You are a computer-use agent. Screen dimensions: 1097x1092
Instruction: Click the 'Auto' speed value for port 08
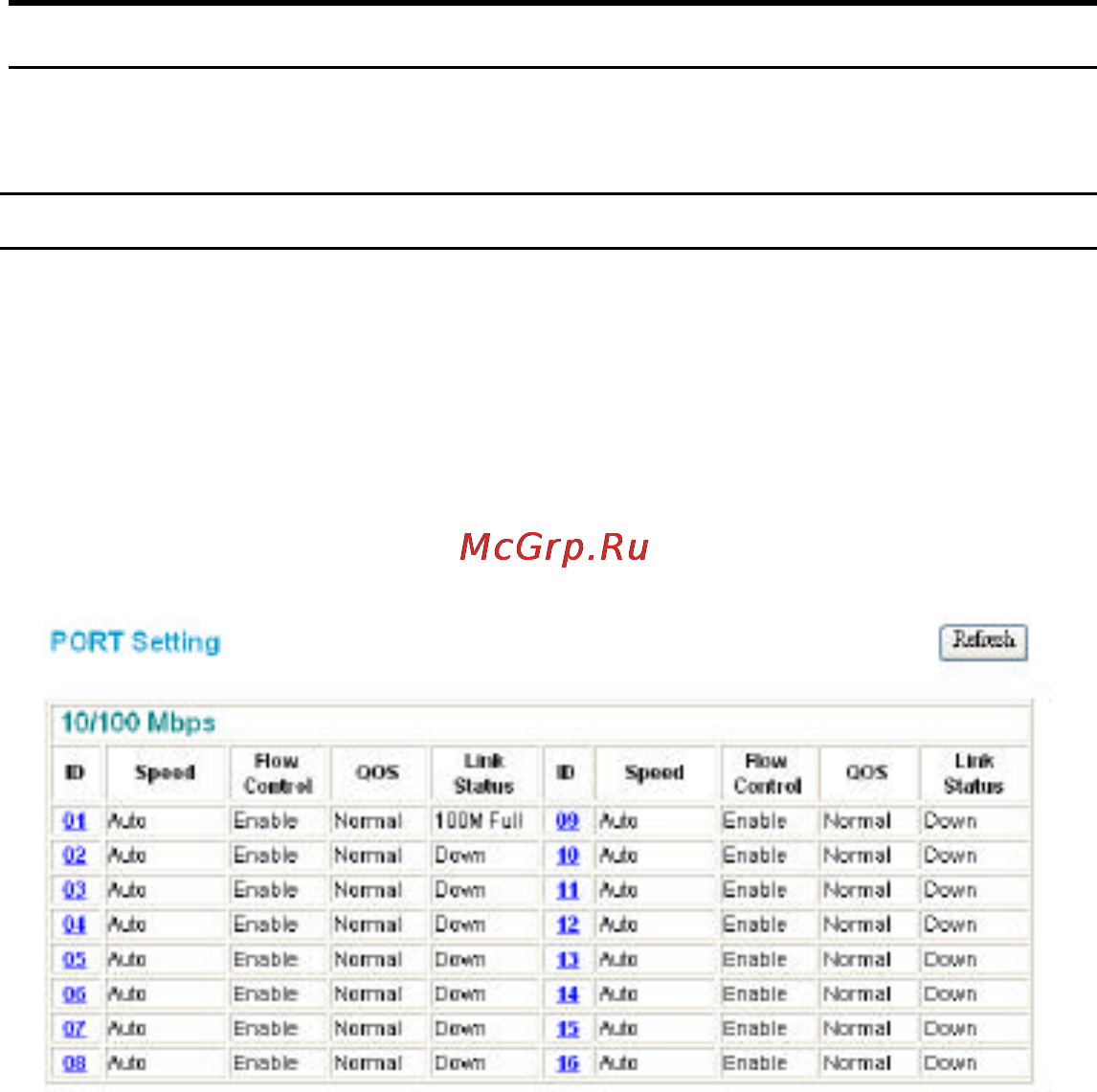[126, 1062]
